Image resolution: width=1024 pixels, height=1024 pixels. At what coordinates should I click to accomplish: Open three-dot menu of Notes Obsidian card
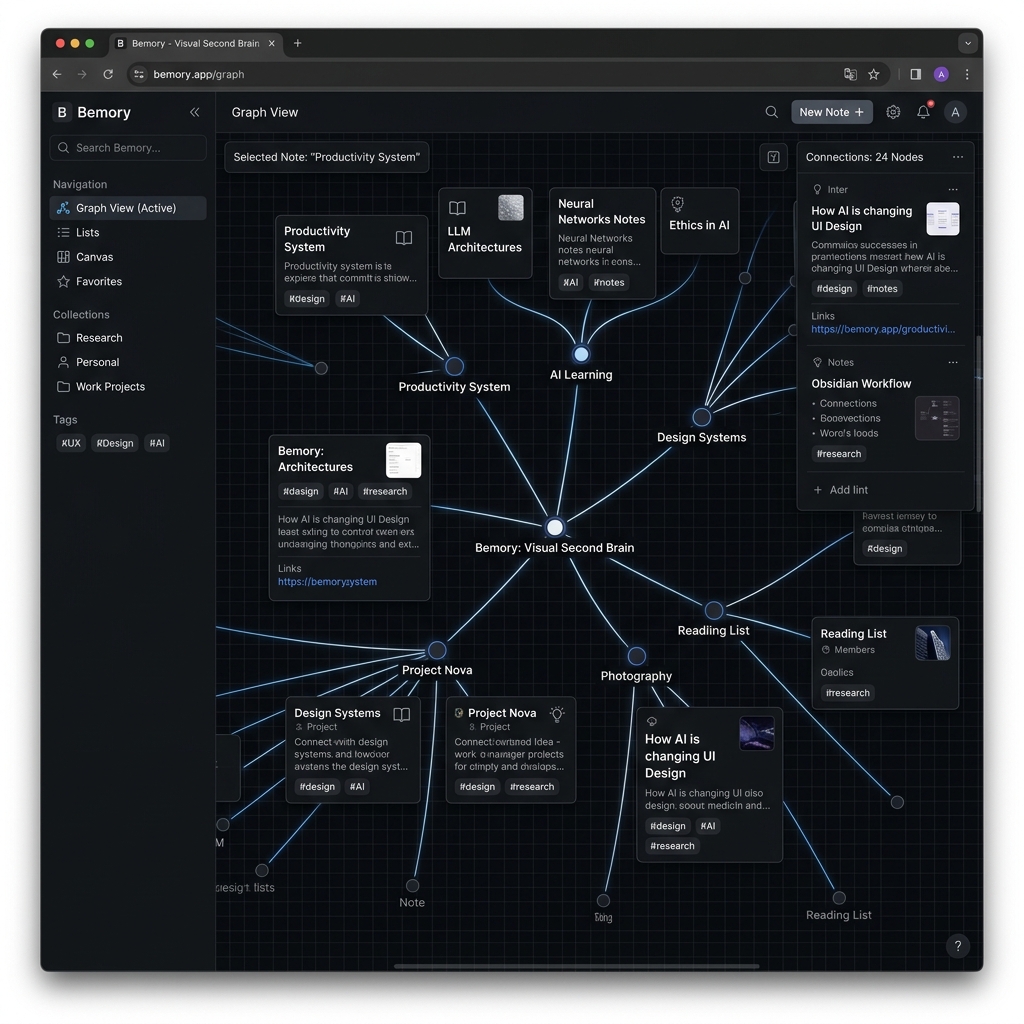953,362
